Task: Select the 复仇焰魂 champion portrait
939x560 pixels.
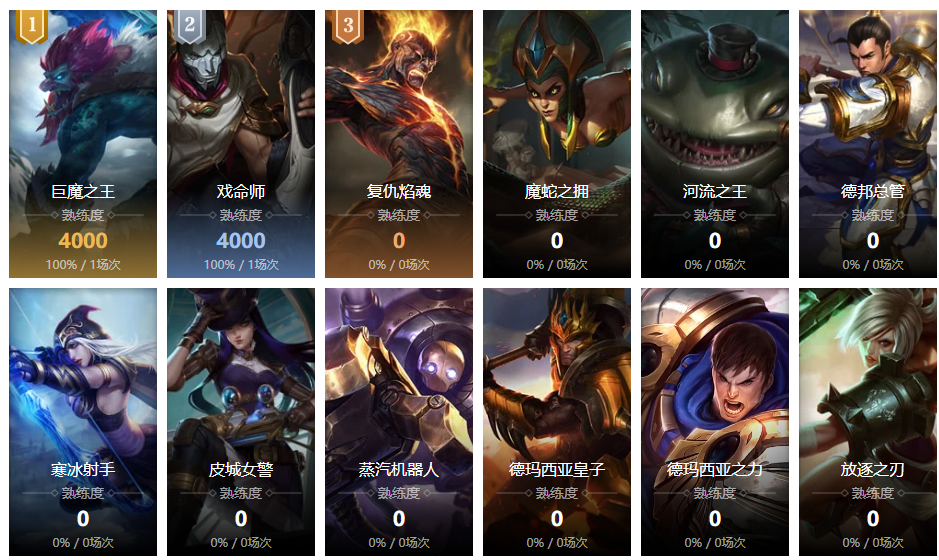Action: pos(399,144)
